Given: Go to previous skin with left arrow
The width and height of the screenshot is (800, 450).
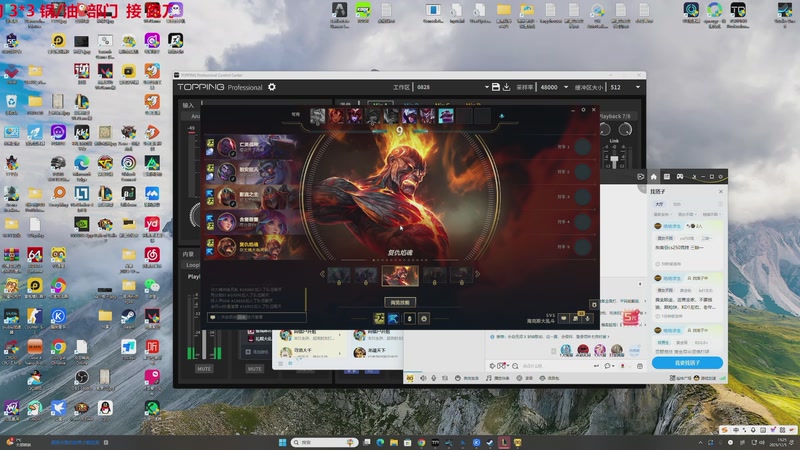Looking at the screenshot, I should (x=322, y=274).
